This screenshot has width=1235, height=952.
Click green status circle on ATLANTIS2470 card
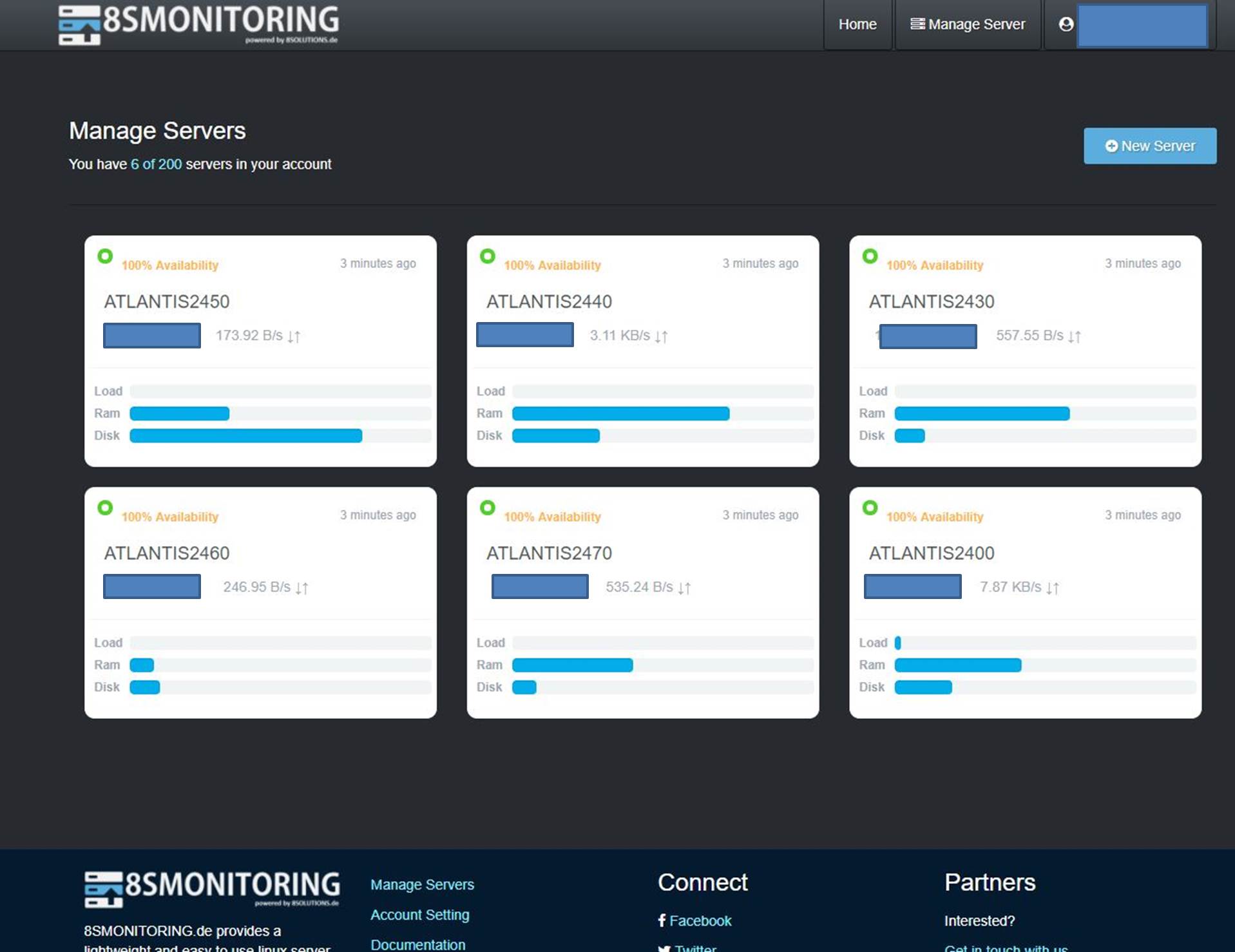(x=488, y=508)
